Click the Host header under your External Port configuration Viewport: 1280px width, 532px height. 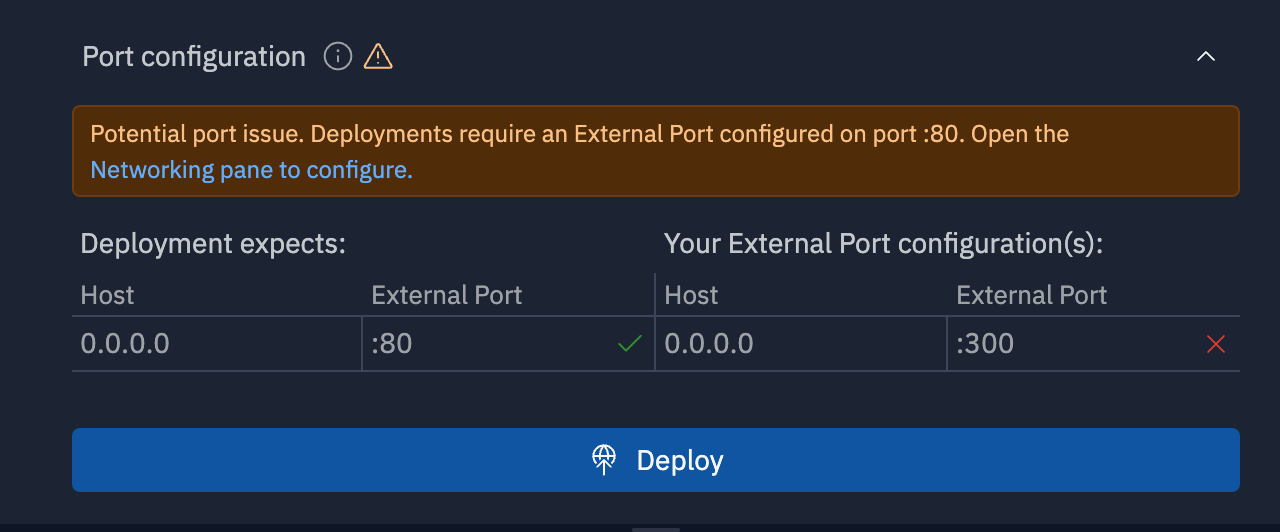coord(691,295)
